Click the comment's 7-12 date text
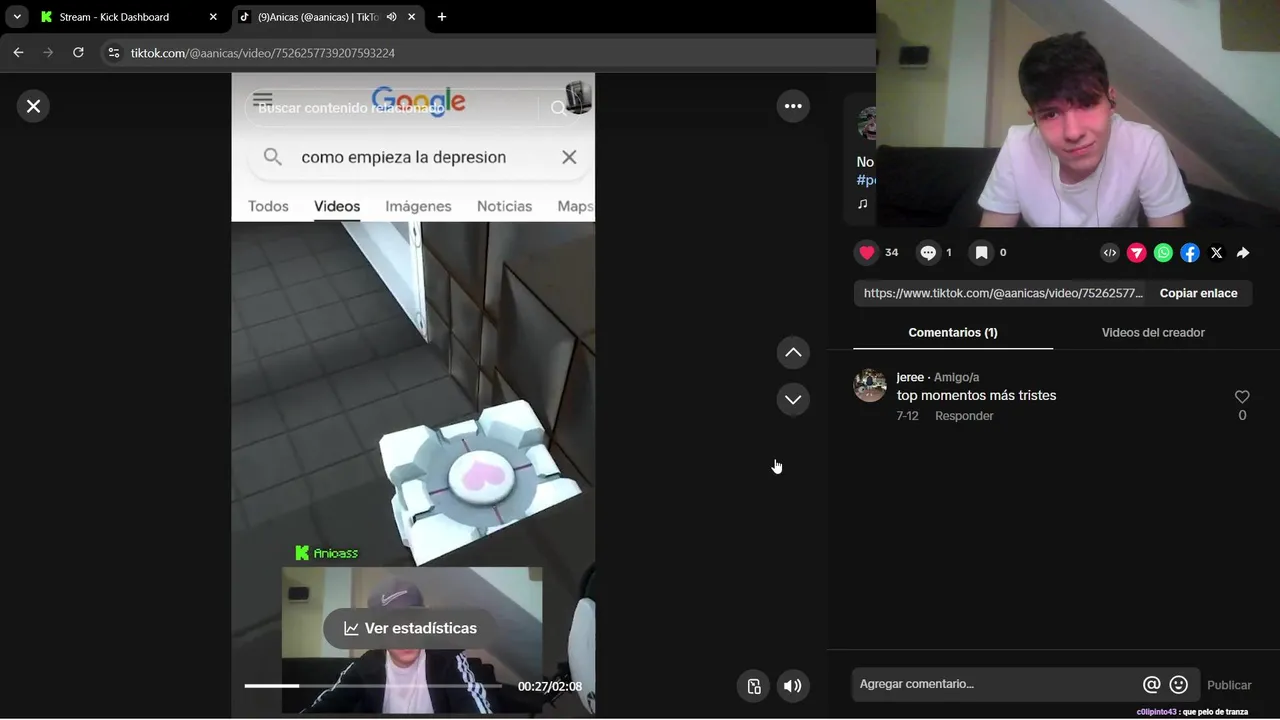The image size is (1280, 720). click(x=907, y=416)
